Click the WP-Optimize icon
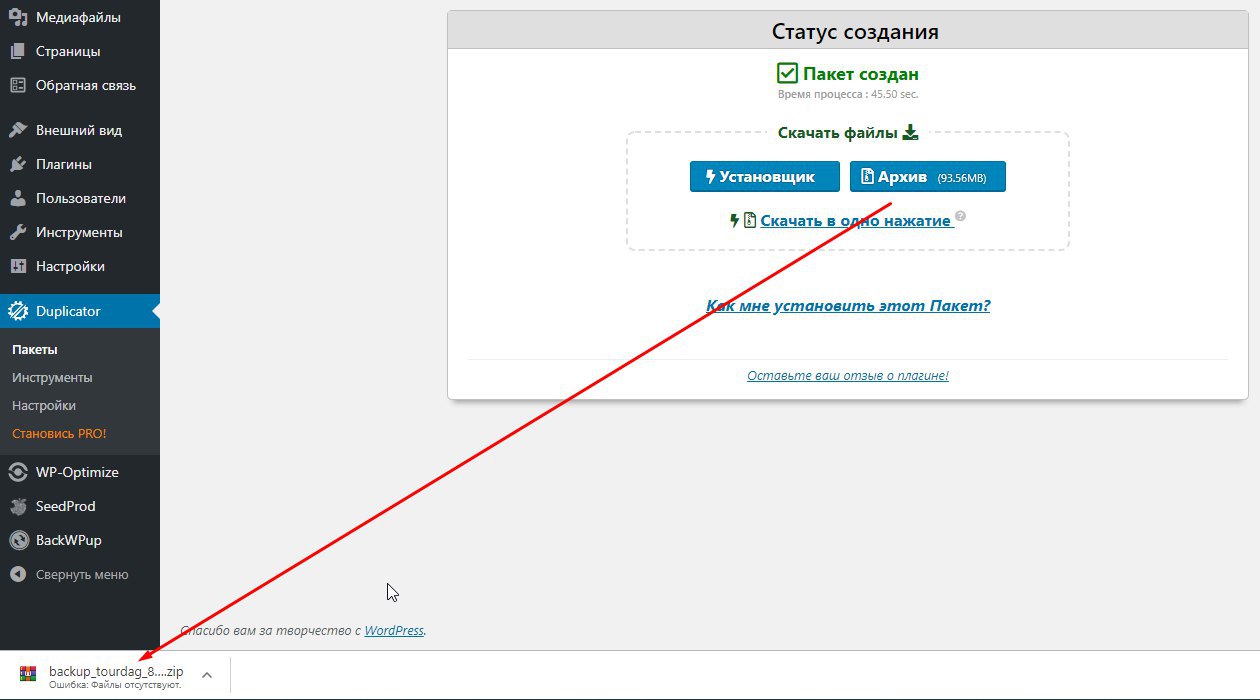 click(18, 472)
